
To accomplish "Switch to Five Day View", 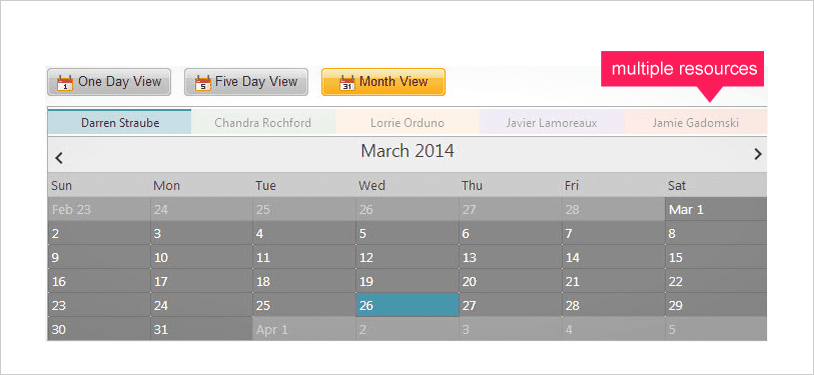I will [x=246, y=82].
